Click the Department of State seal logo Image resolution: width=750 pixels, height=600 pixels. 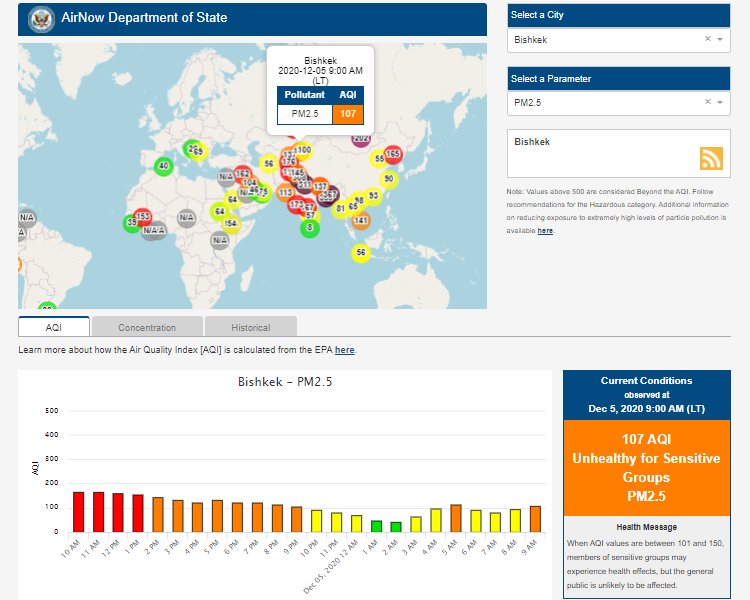41,18
